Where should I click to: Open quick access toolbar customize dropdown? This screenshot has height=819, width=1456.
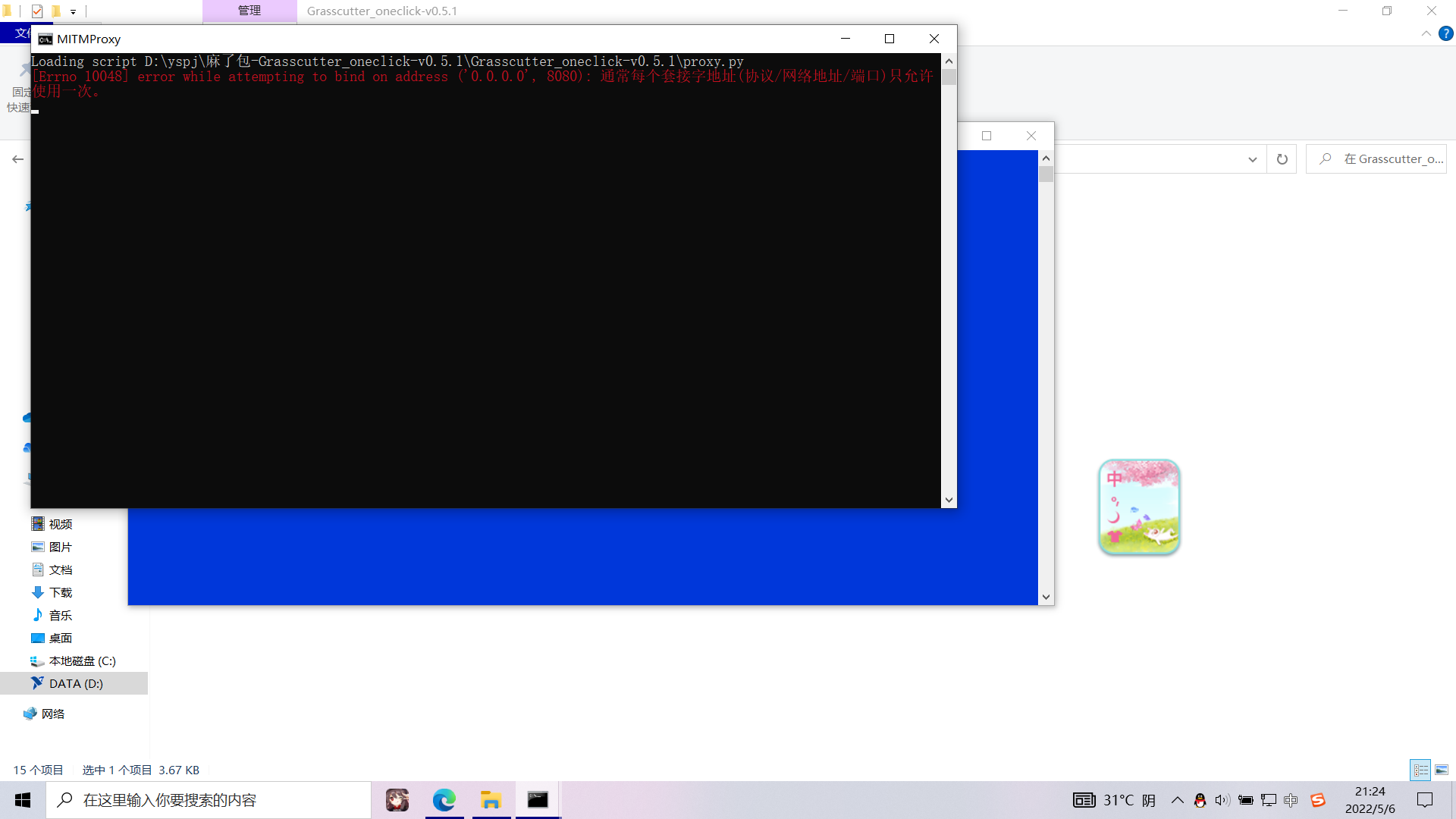tap(74, 11)
